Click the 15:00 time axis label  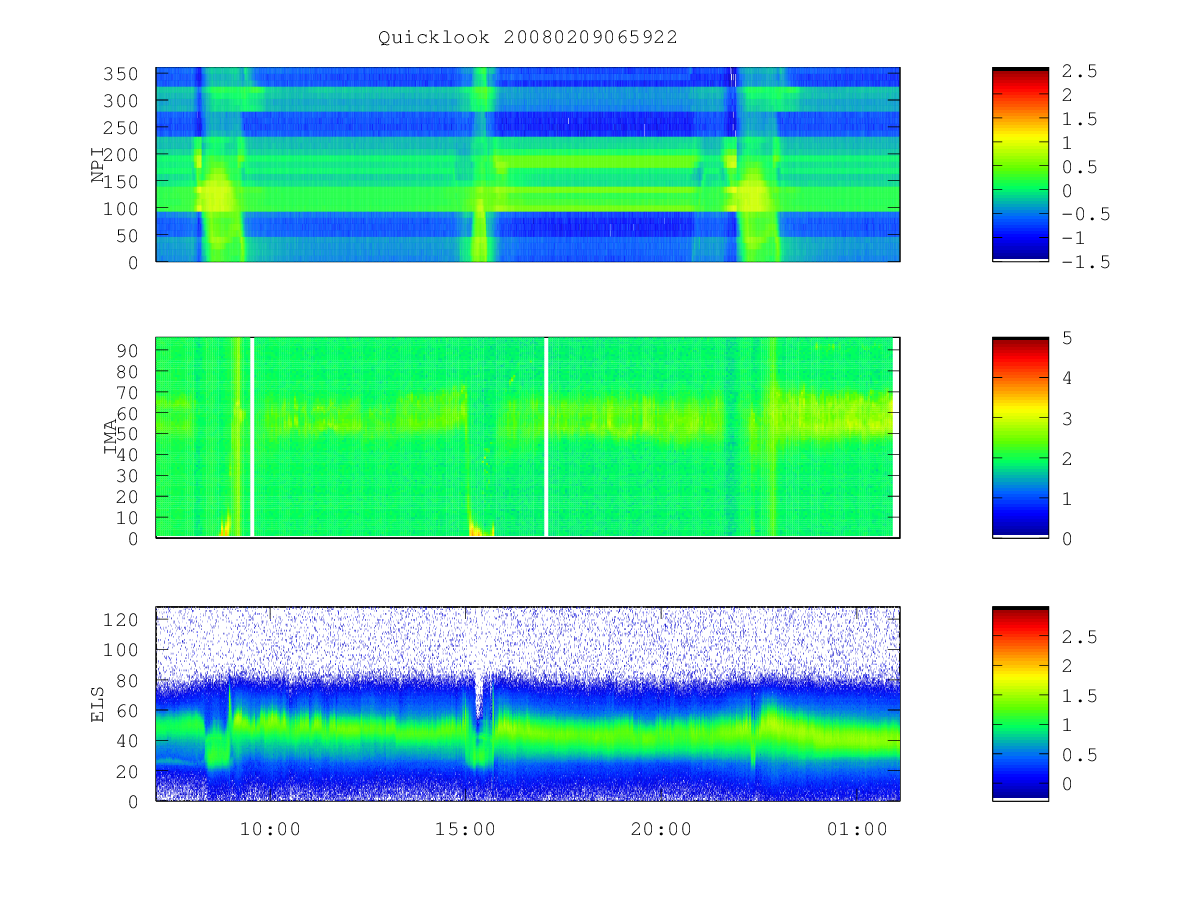point(467,830)
